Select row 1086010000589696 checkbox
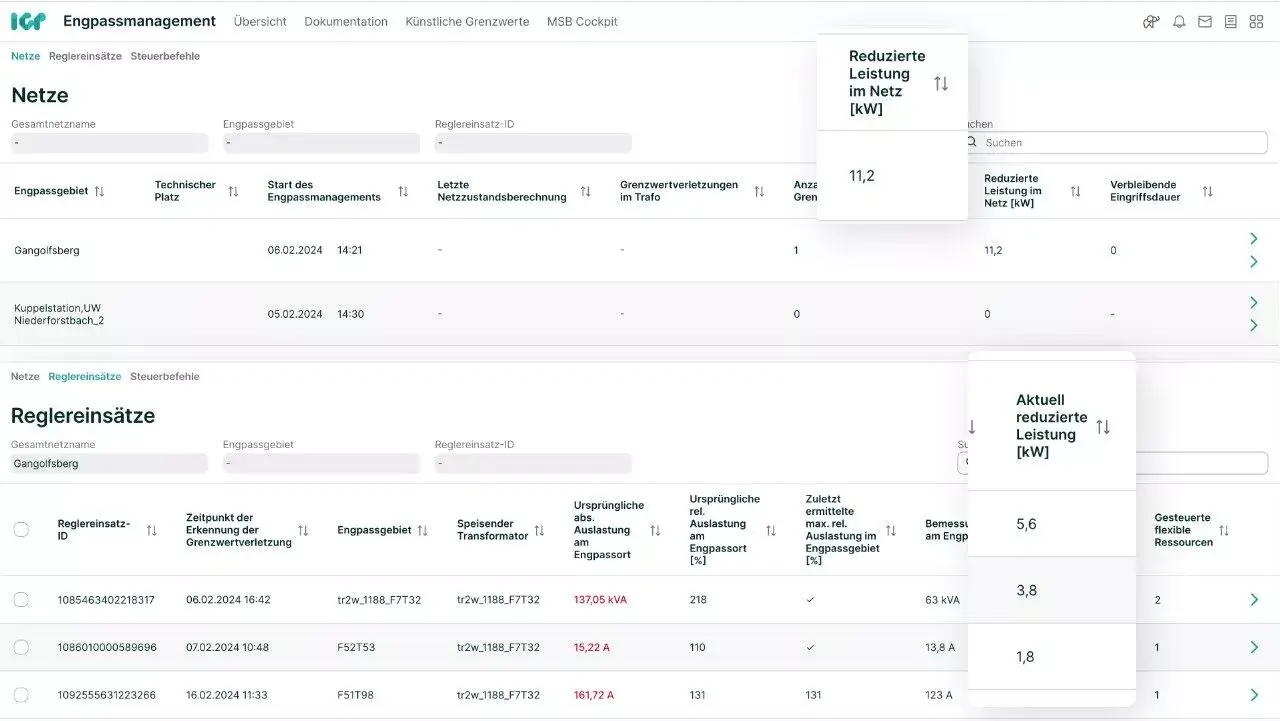1280x721 pixels. tap(21, 647)
